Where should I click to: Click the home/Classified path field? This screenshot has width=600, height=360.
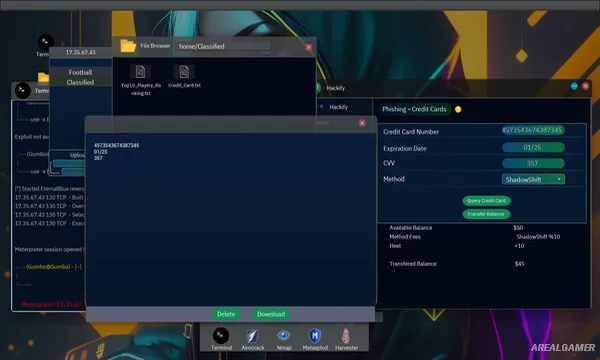(x=223, y=46)
